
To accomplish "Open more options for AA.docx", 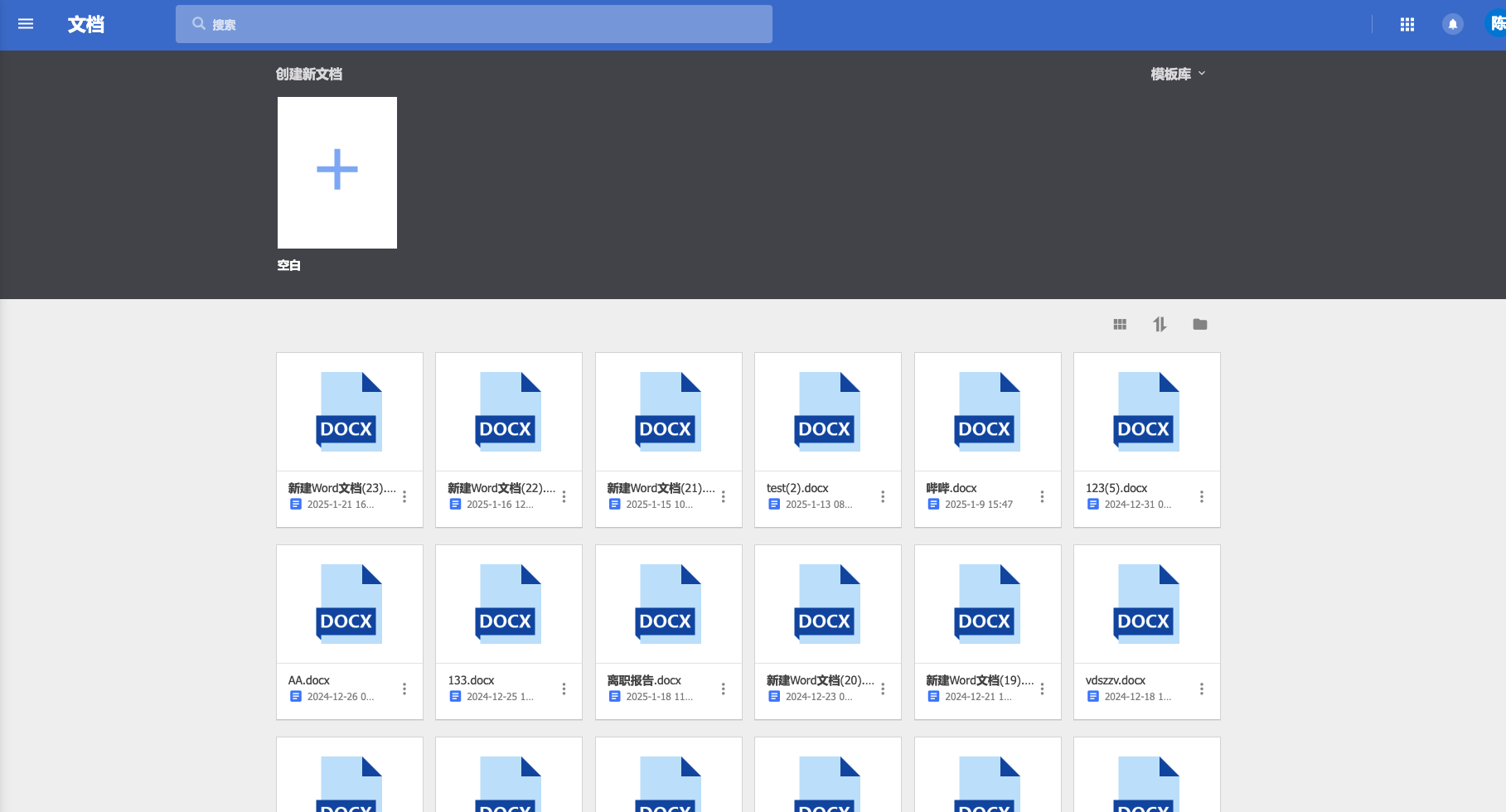I will point(404,689).
